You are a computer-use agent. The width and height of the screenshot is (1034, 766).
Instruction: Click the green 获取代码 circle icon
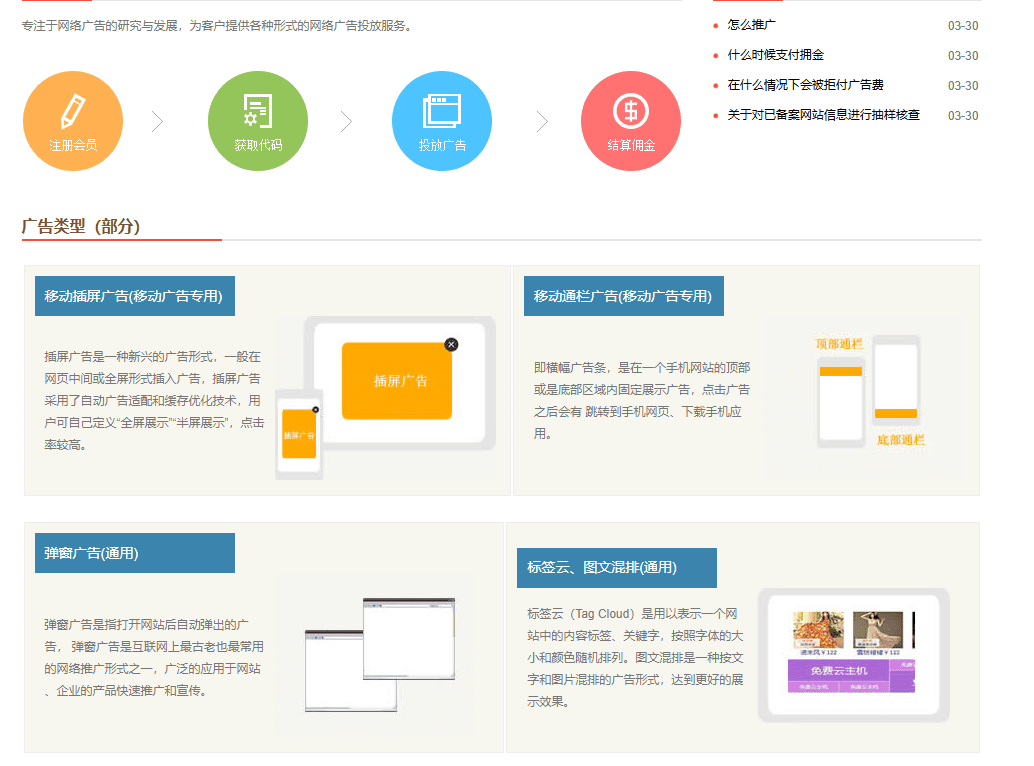coord(258,121)
